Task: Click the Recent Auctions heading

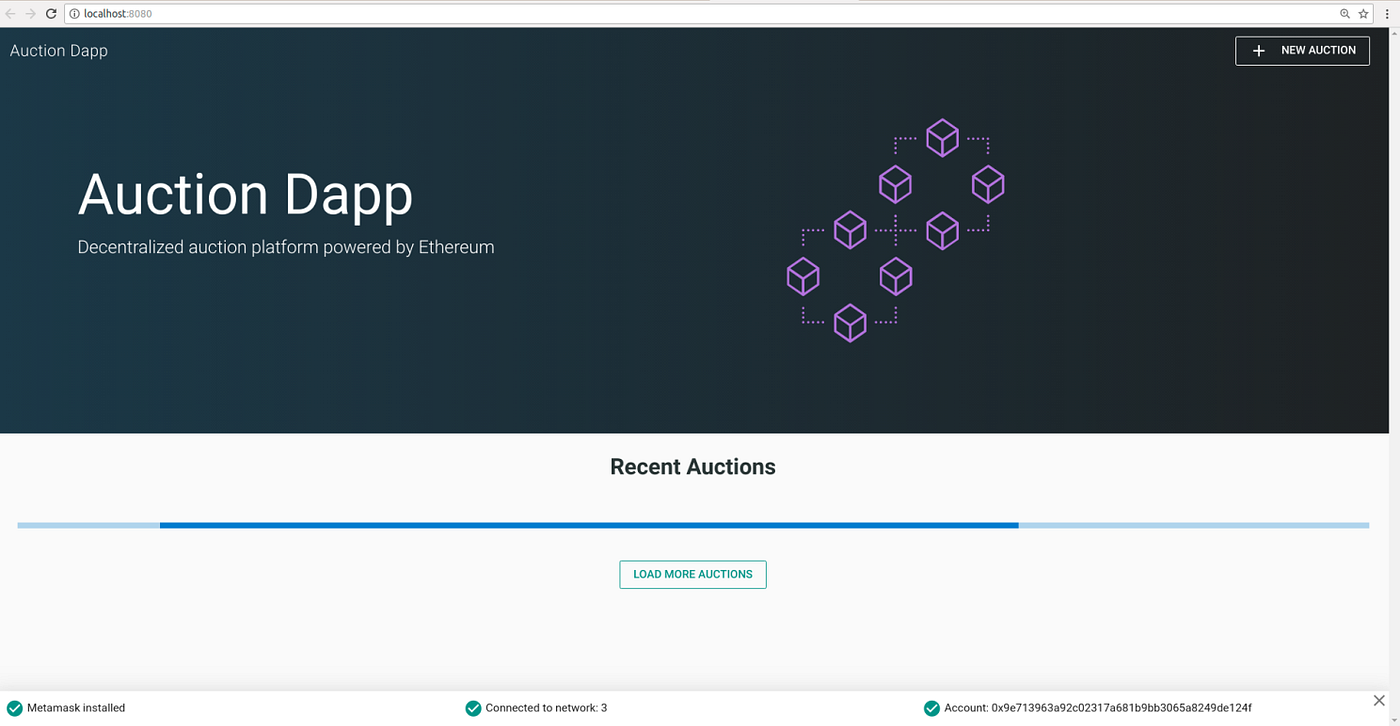Action: point(692,466)
